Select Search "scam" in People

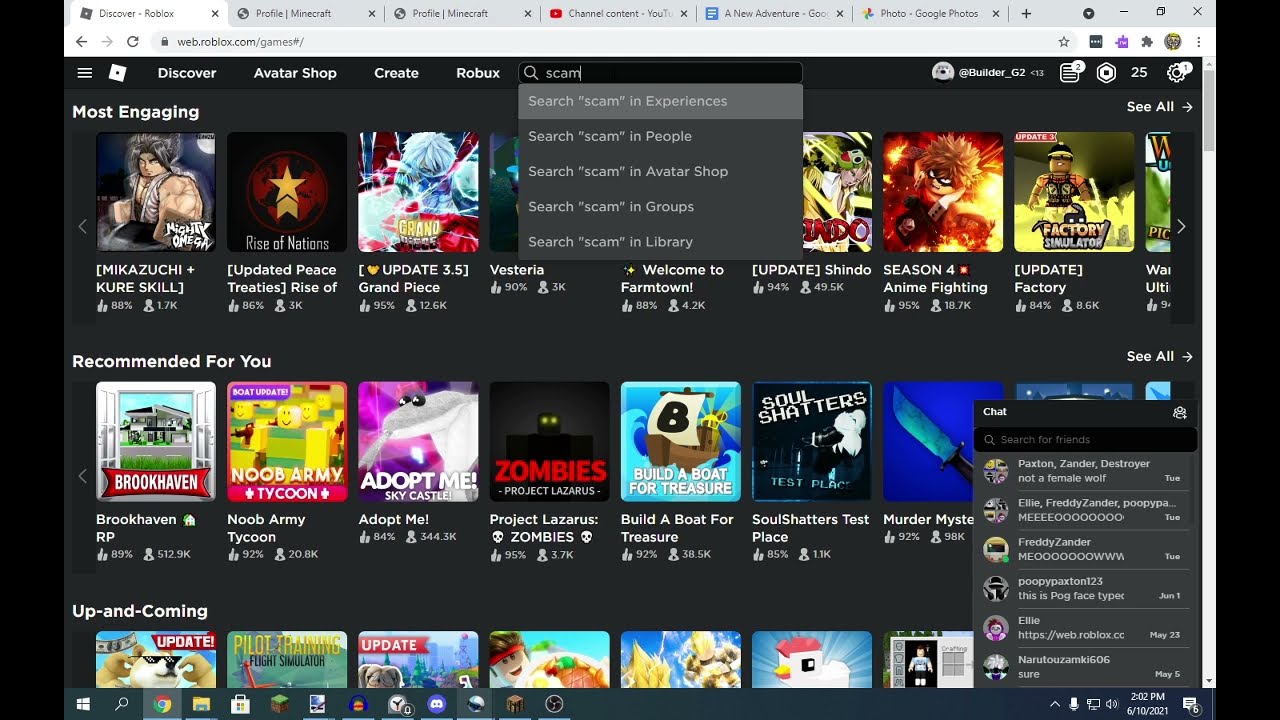660,136
